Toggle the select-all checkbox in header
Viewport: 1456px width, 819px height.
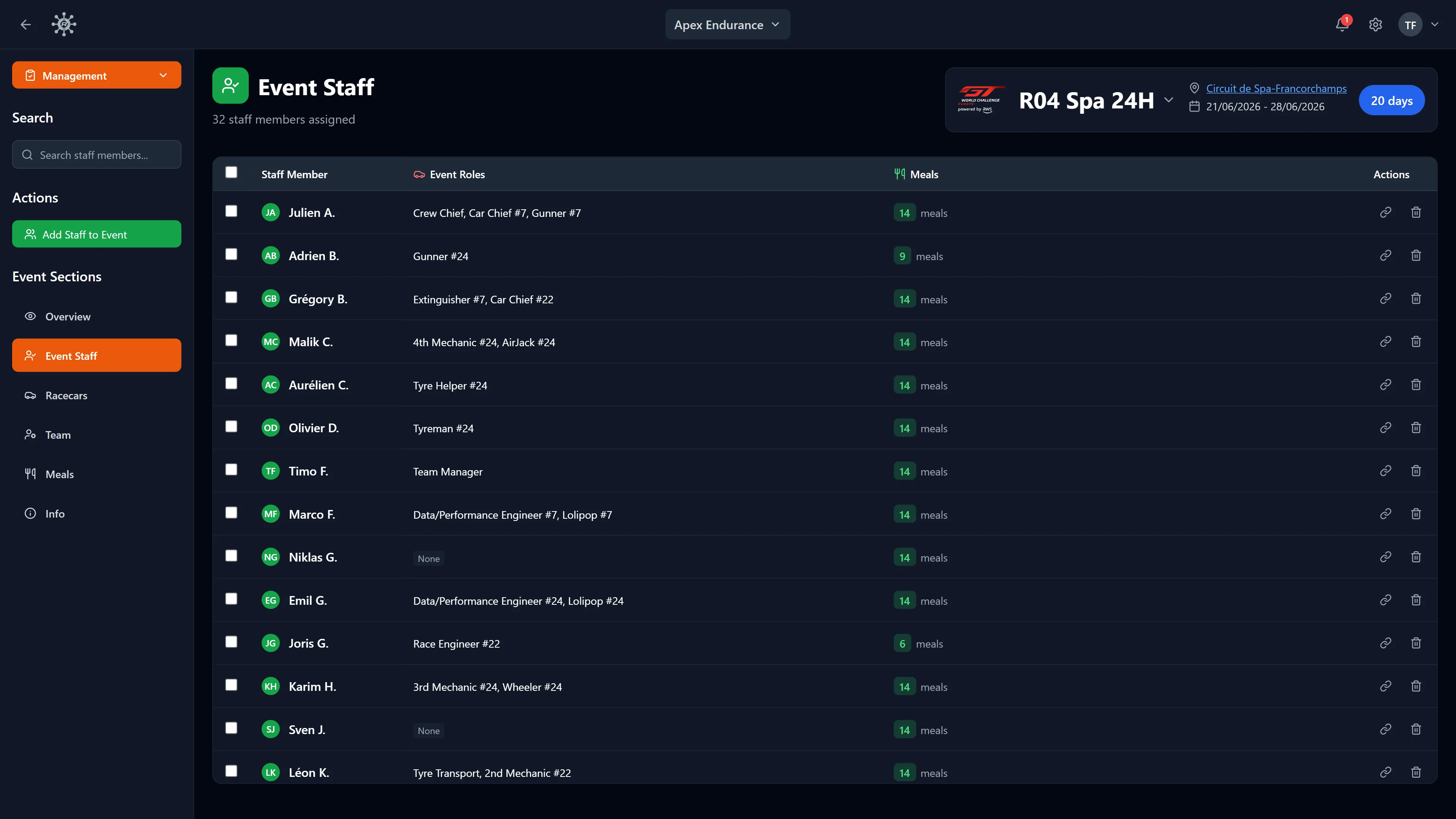[x=231, y=173]
